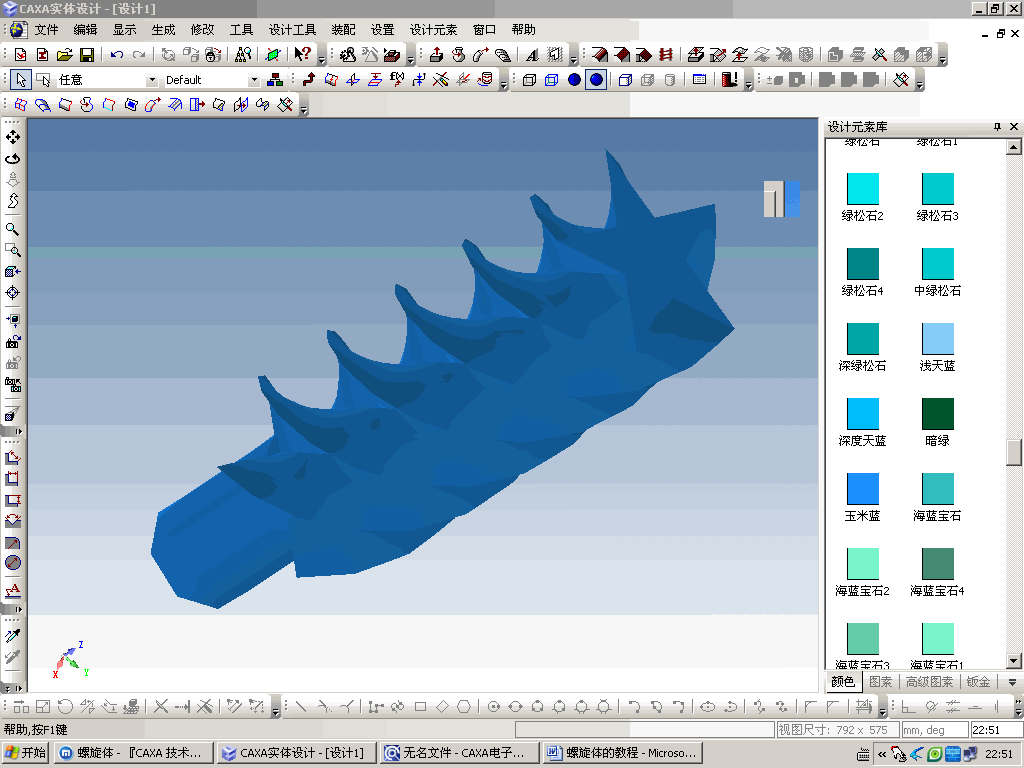
Task: Switch to 螺旋体 CAXA技术 browser taskbar window
Action: [134, 753]
